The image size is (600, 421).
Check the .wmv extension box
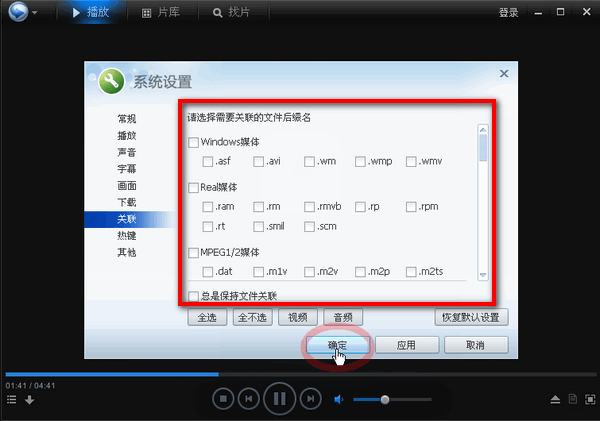click(411, 162)
